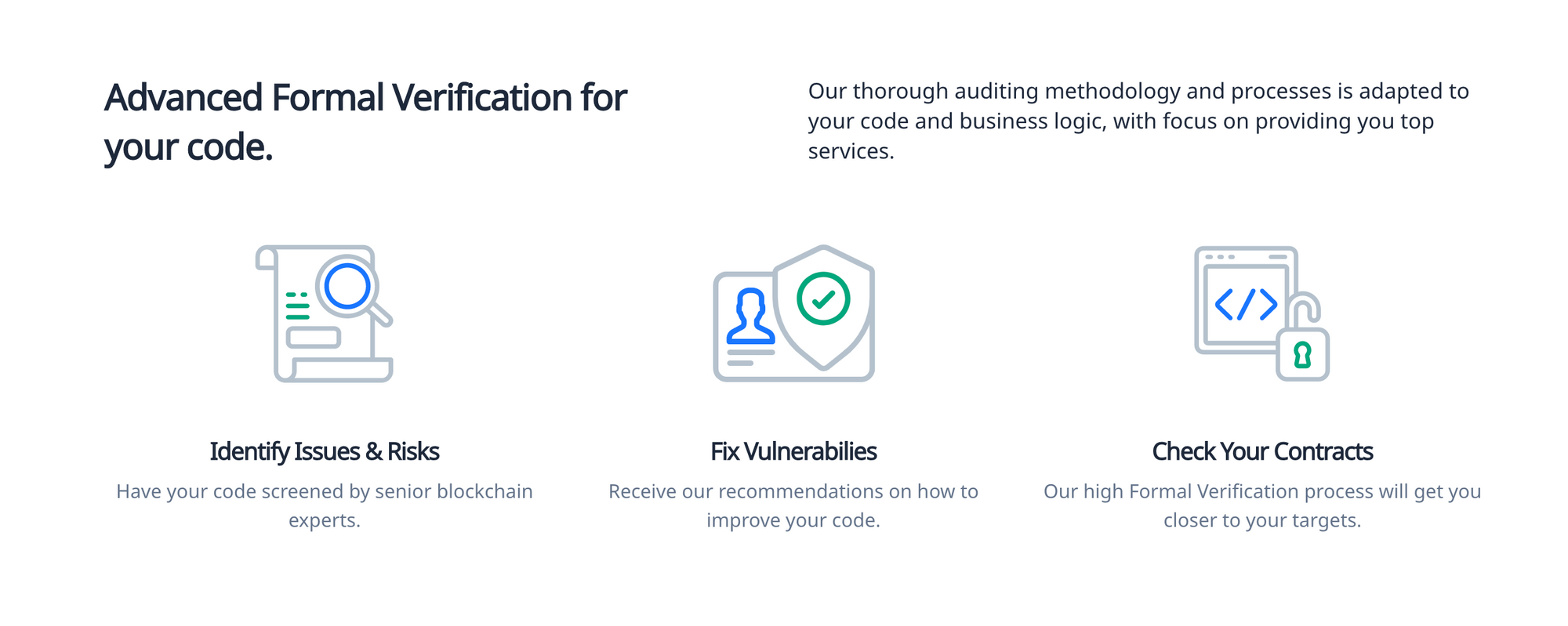Screen dimensions: 1568x626
Task: Click the green text lines on document icon
Action: point(297,306)
